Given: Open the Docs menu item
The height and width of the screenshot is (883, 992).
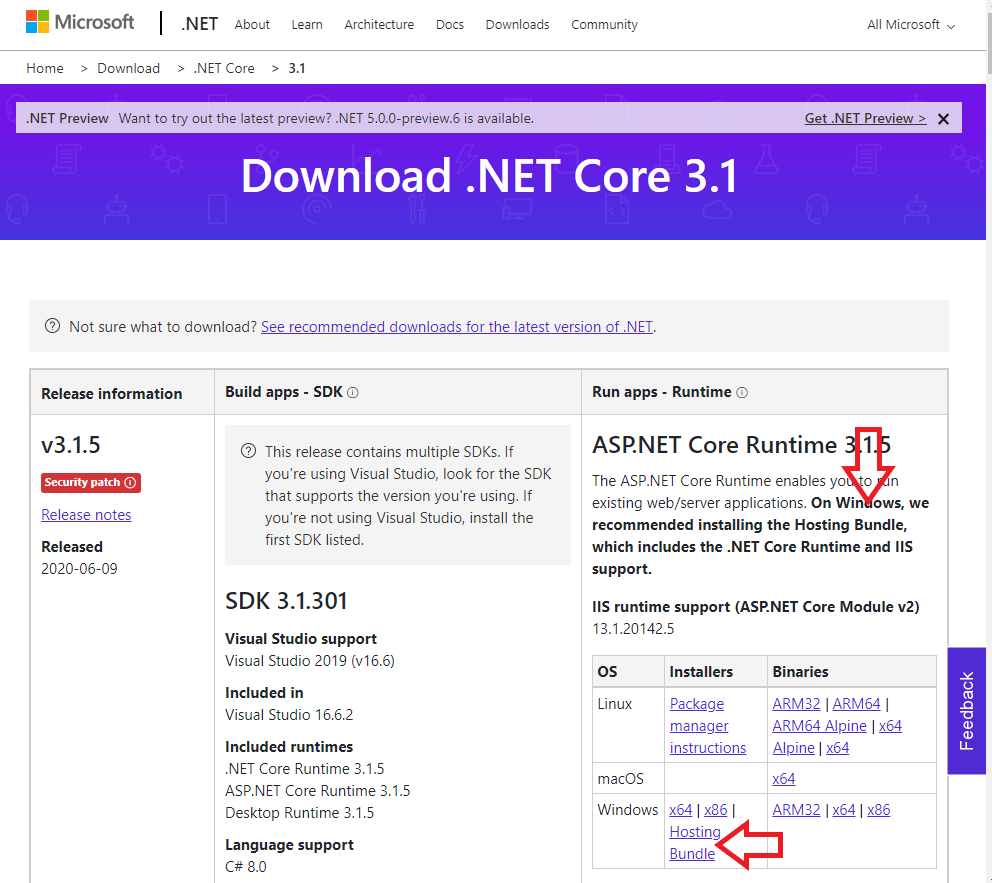Looking at the screenshot, I should pos(450,25).
